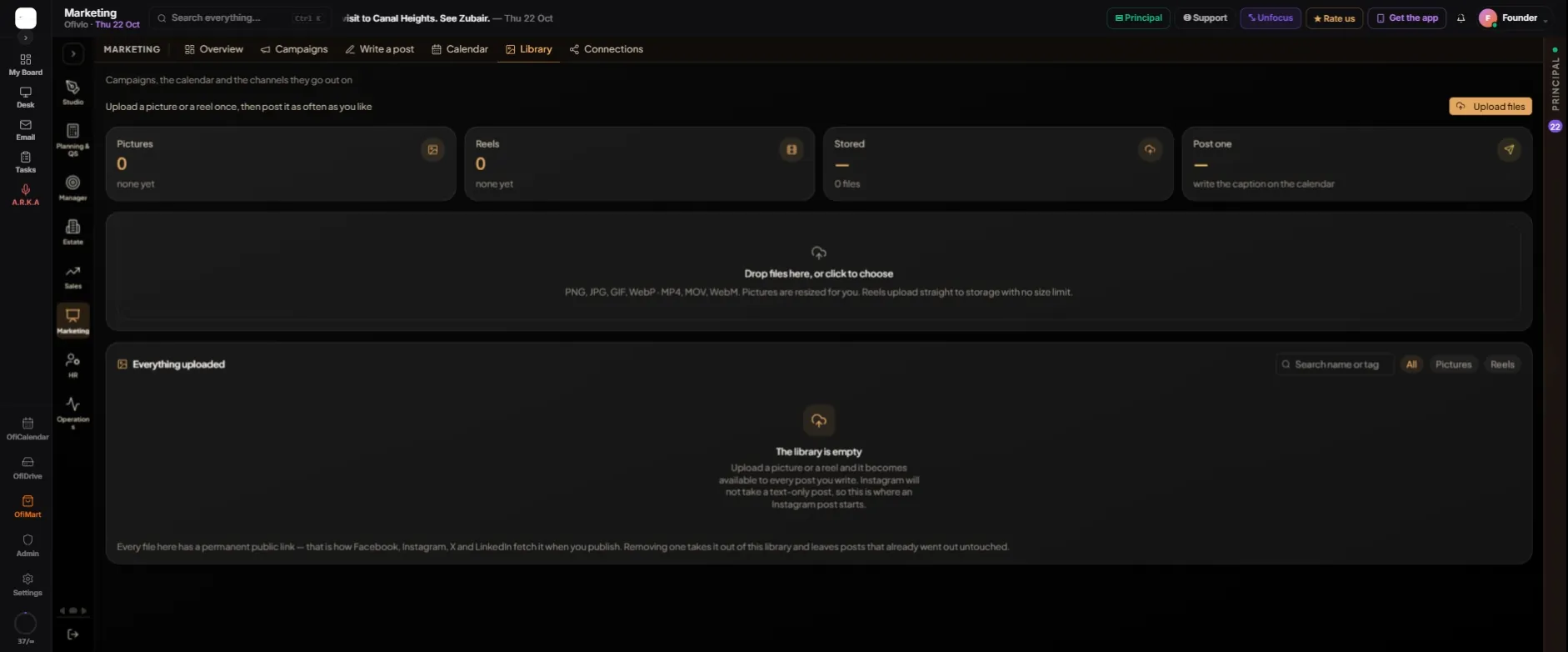Open the Studio module icon
The height and width of the screenshot is (652, 1568).
(73, 92)
